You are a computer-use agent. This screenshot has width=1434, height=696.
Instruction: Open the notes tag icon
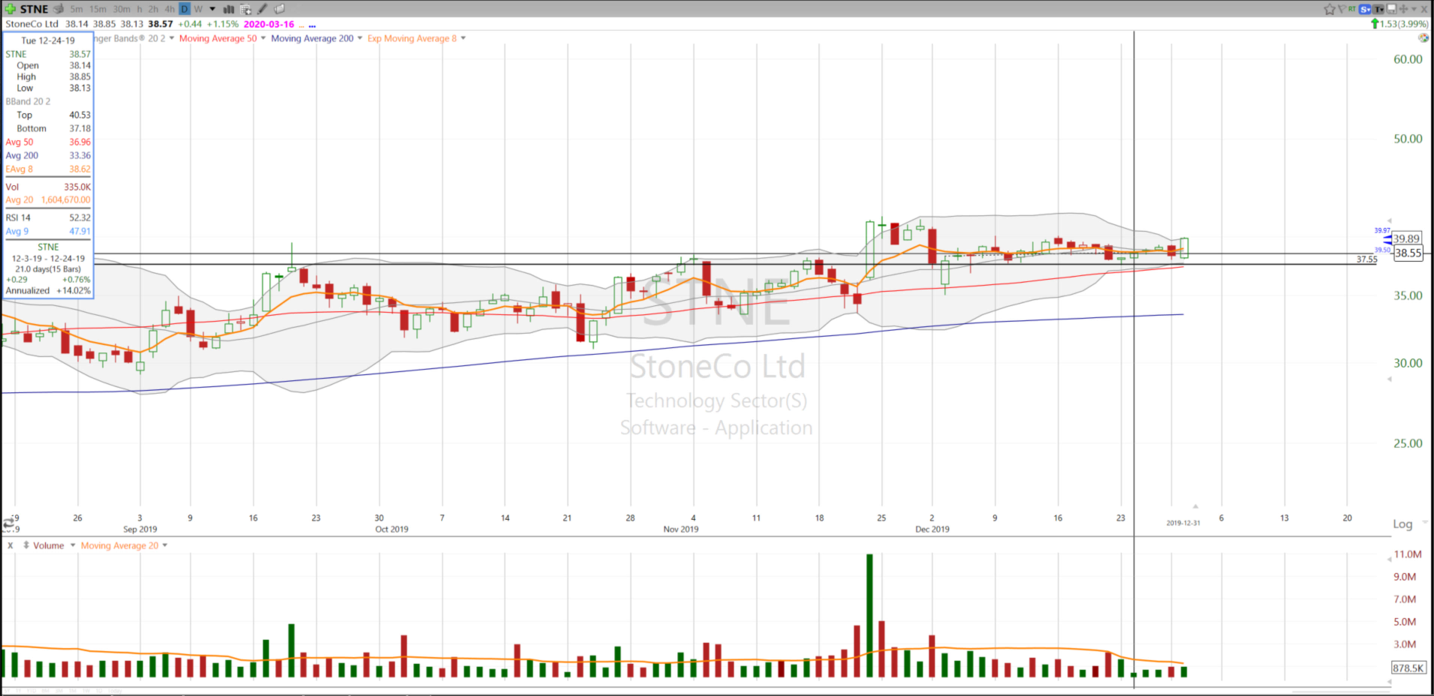pos(279,9)
